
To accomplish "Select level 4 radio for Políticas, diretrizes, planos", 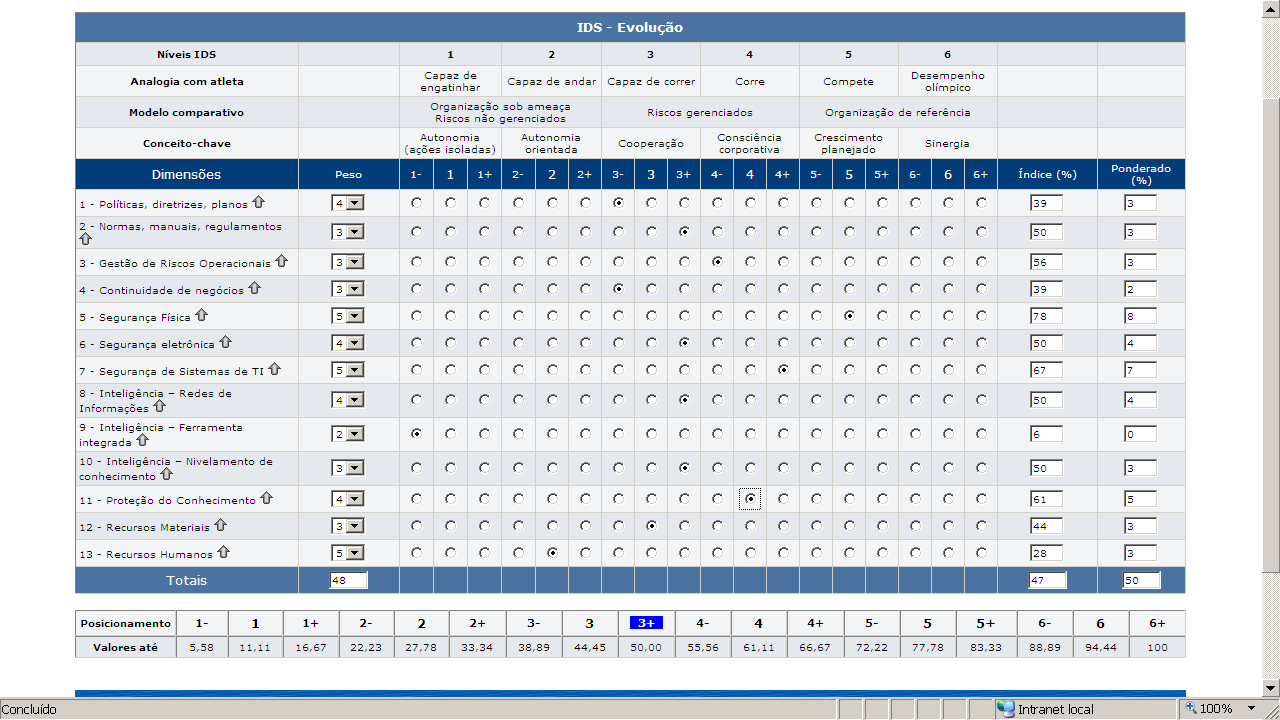I will tap(750, 203).
